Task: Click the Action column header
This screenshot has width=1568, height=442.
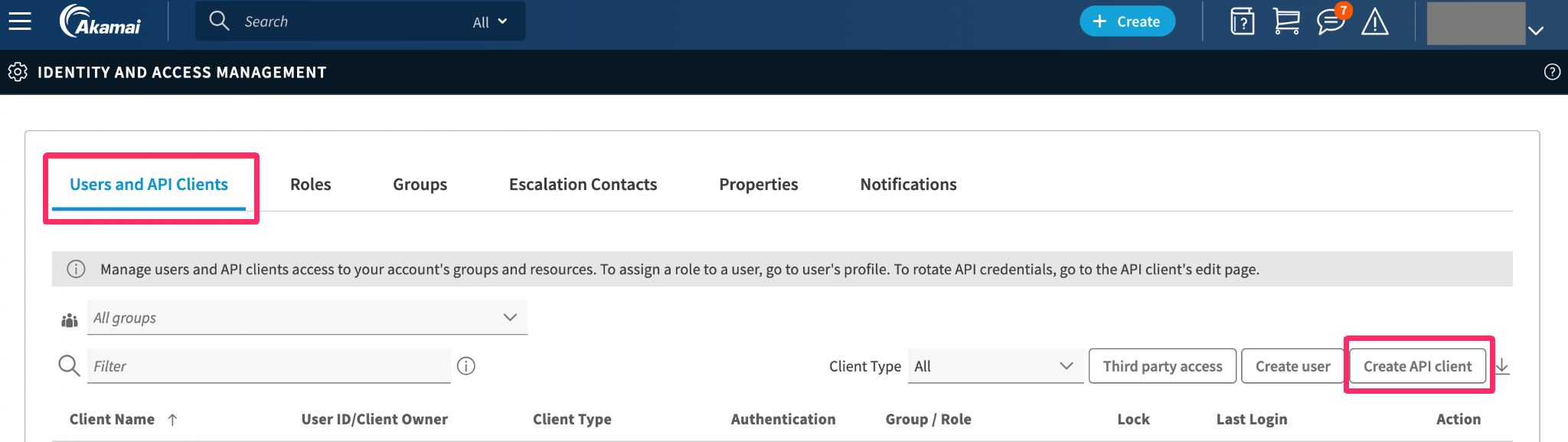Action: pyautogui.click(x=1459, y=419)
